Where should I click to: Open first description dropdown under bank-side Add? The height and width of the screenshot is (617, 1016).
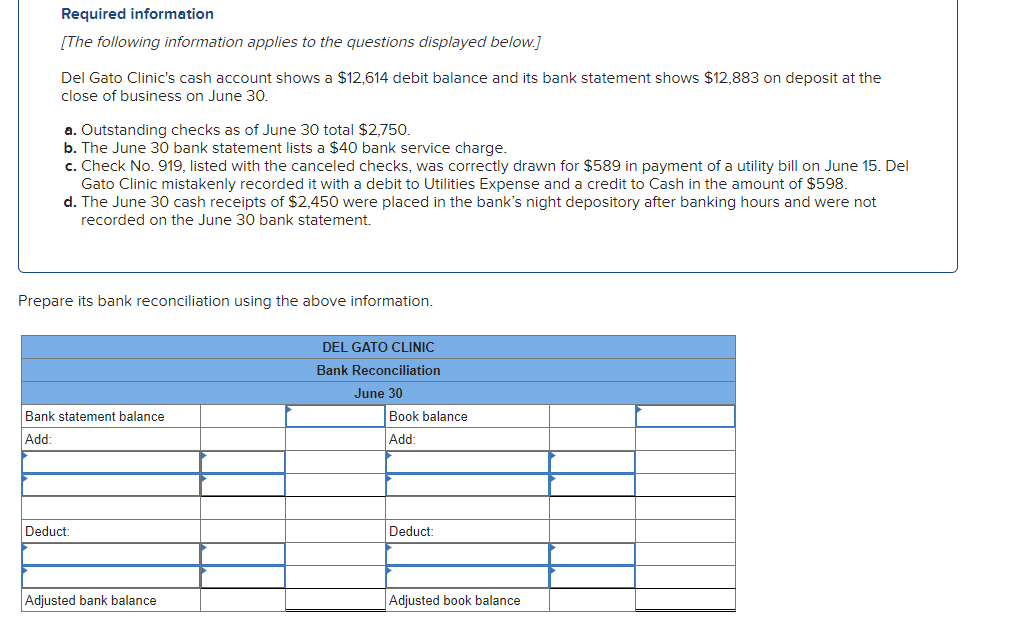pos(111,462)
